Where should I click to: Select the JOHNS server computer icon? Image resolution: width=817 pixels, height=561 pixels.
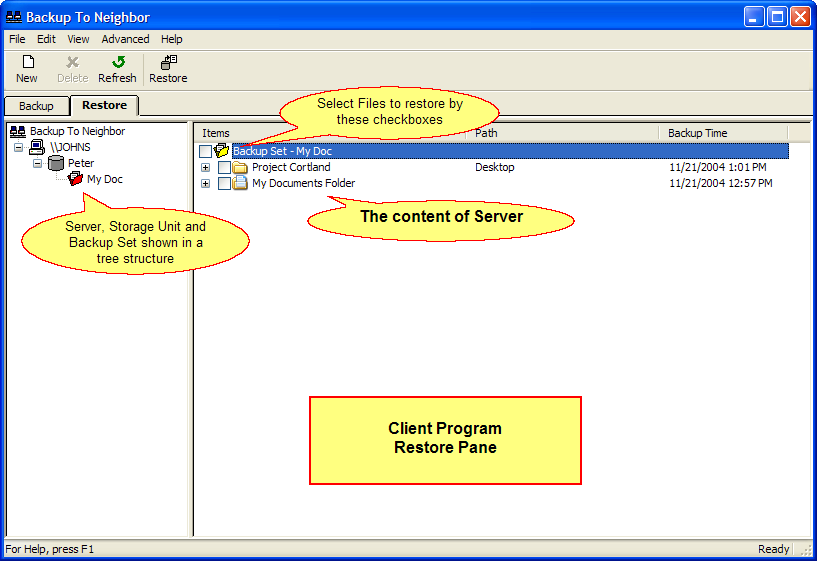[x=37, y=147]
